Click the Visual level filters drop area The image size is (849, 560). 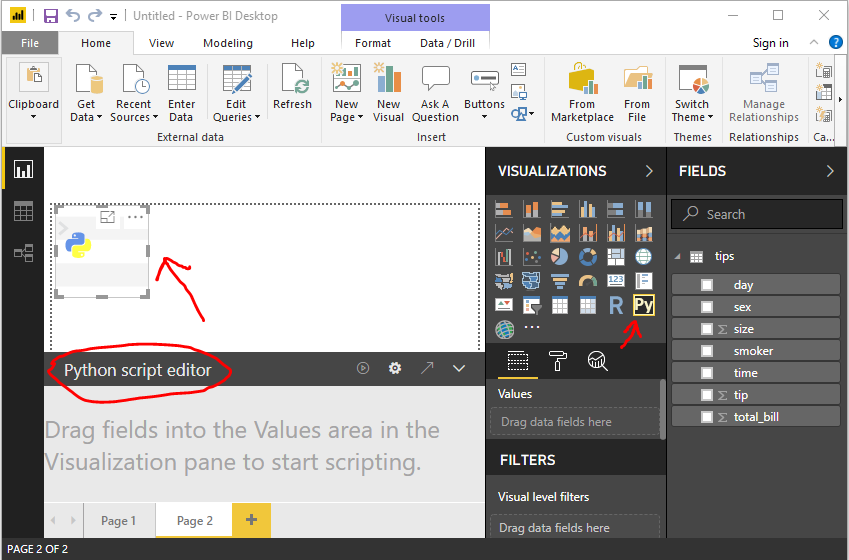[574, 526]
